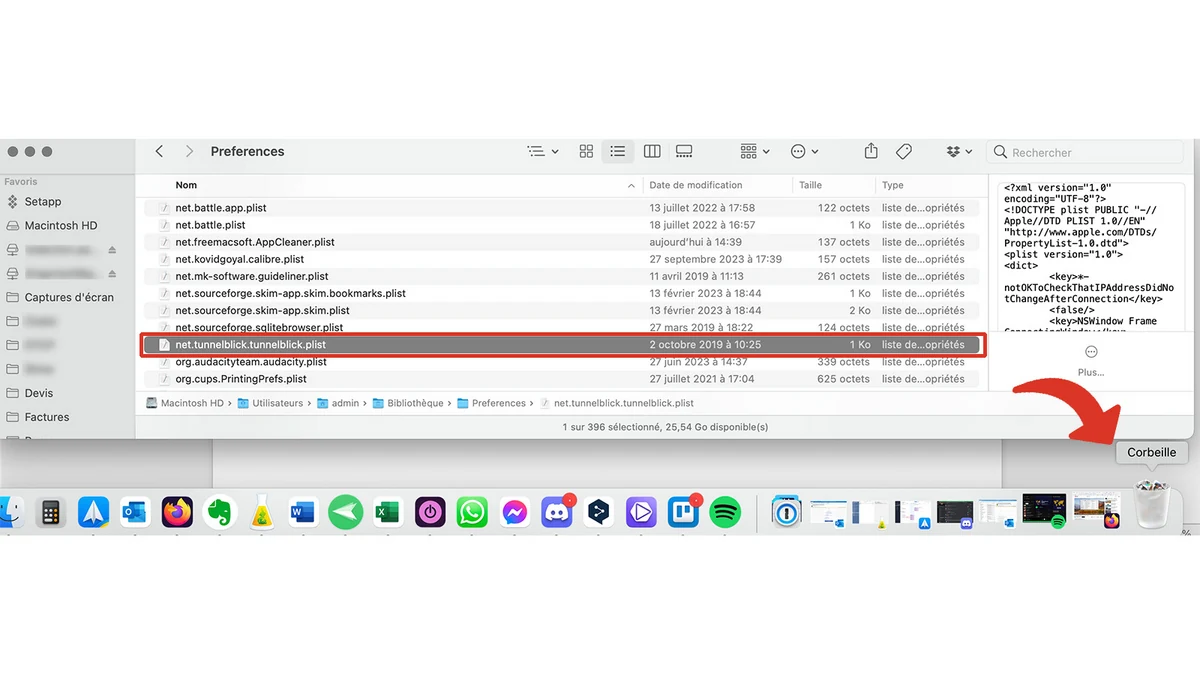Open the tags button in Finder toolbar
The width and height of the screenshot is (1200, 675).
click(x=904, y=151)
